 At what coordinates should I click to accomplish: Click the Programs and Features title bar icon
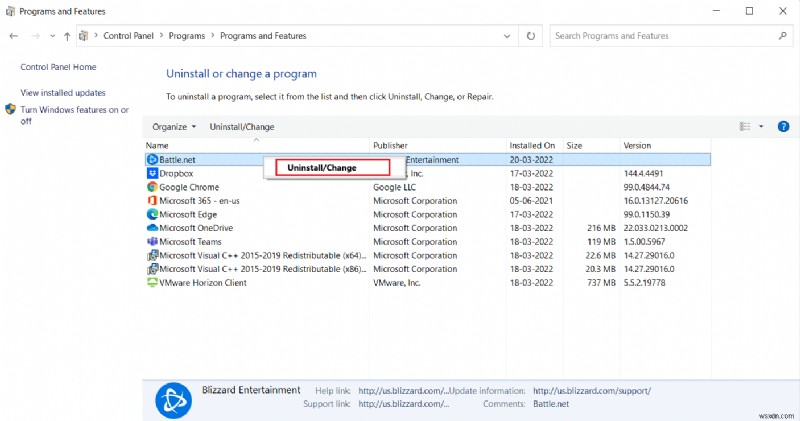(x=10, y=11)
